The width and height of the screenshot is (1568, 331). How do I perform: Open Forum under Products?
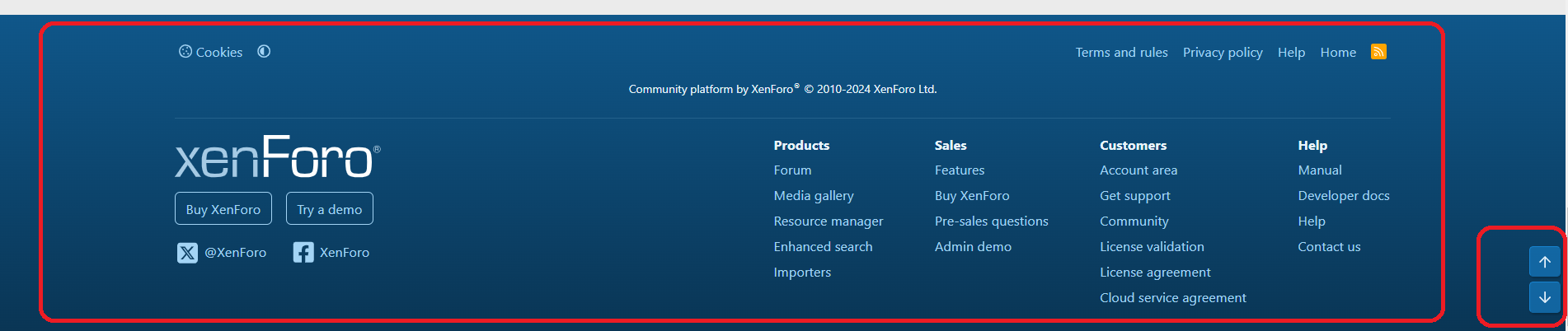coord(792,170)
